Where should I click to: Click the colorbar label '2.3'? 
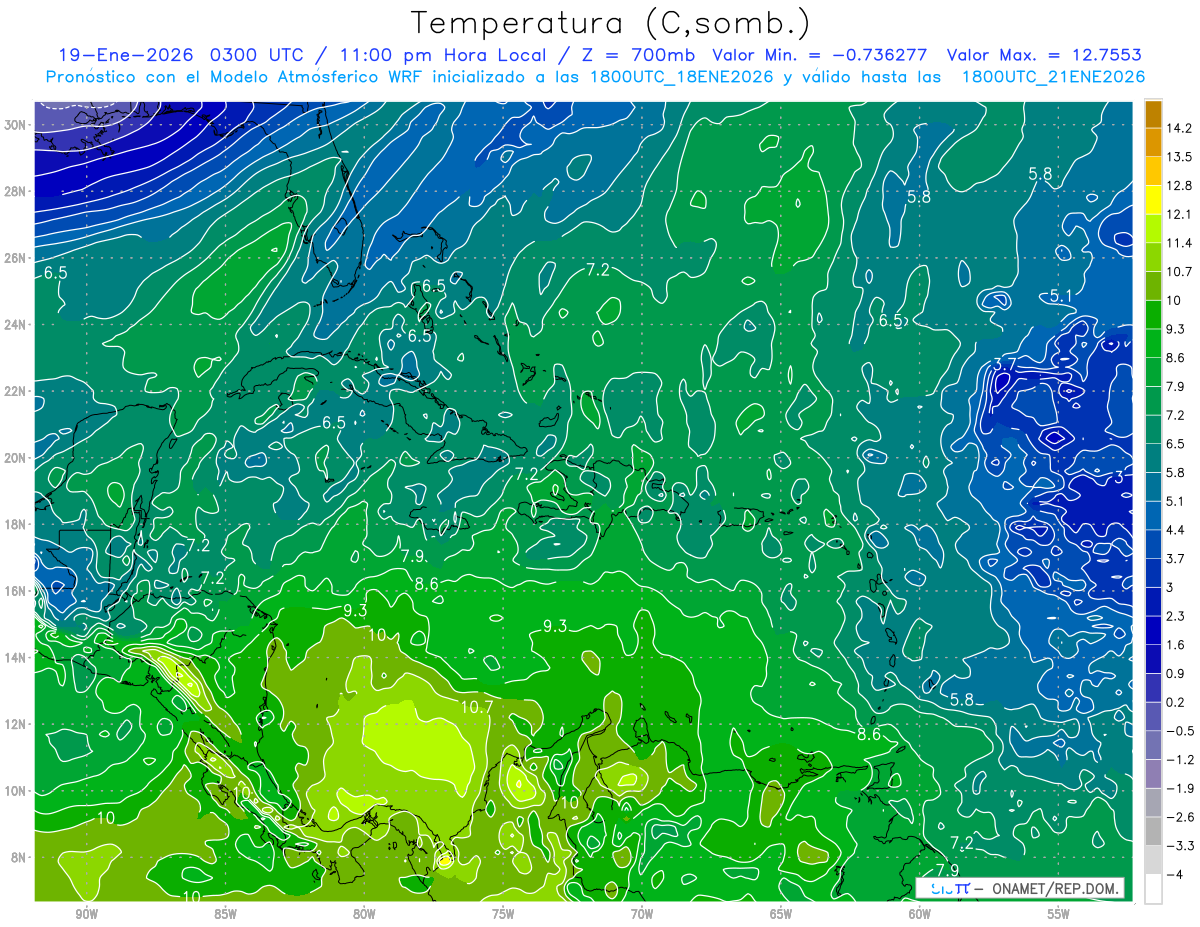1176,616
